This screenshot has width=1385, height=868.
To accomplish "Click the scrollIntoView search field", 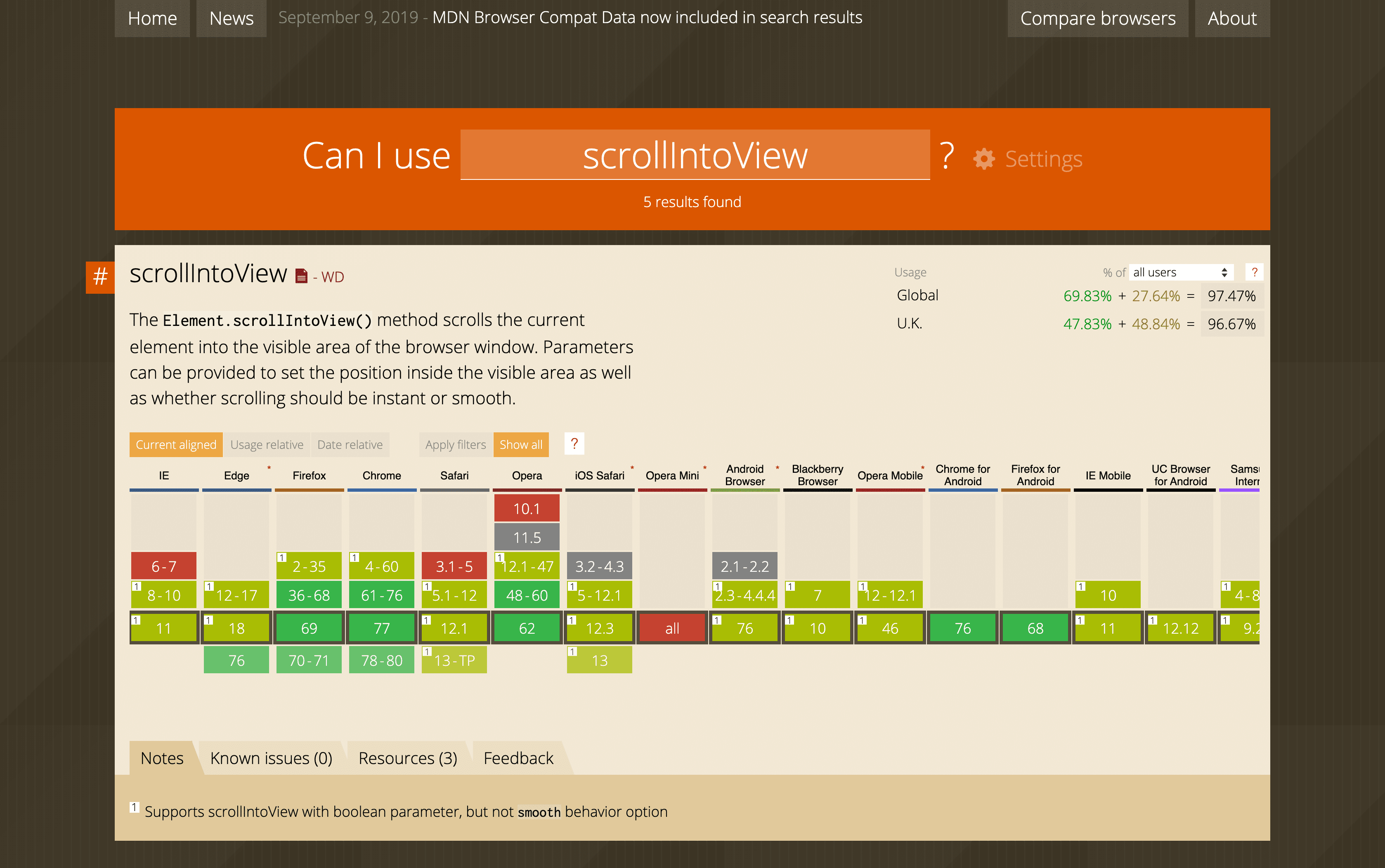I will [695, 155].
